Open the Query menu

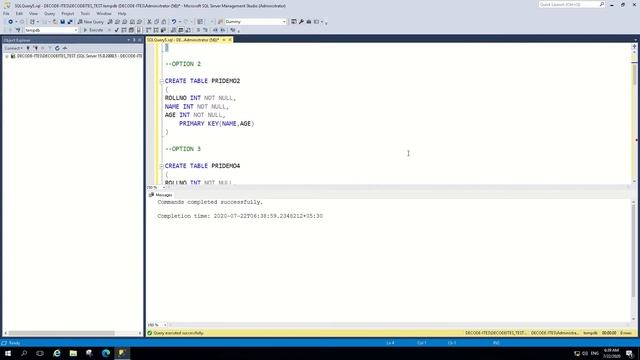(49, 13)
